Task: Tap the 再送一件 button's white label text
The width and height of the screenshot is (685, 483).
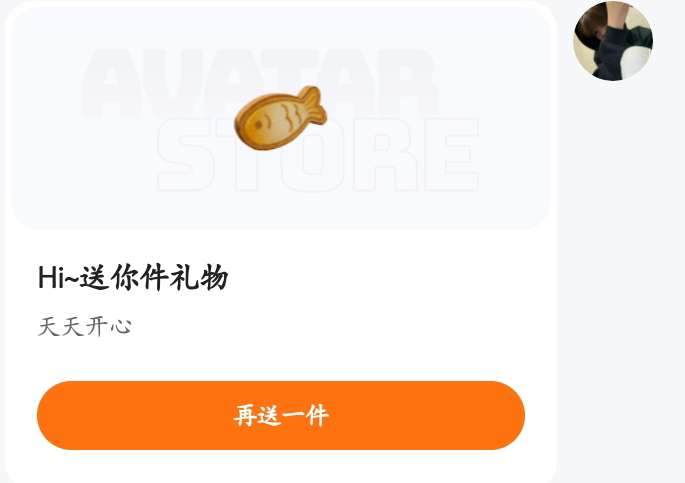Action: (281, 415)
